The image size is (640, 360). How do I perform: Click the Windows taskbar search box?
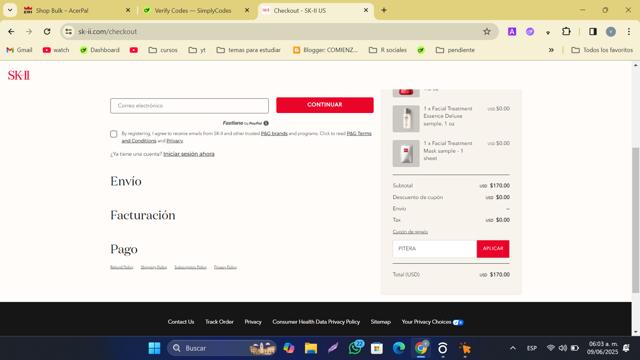click(x=222, y=348)
